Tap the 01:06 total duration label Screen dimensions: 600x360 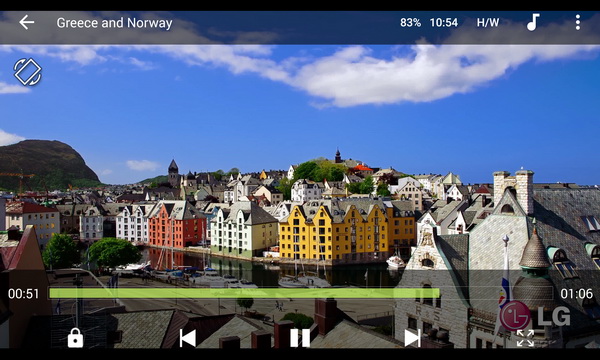(x=577, y=294)
